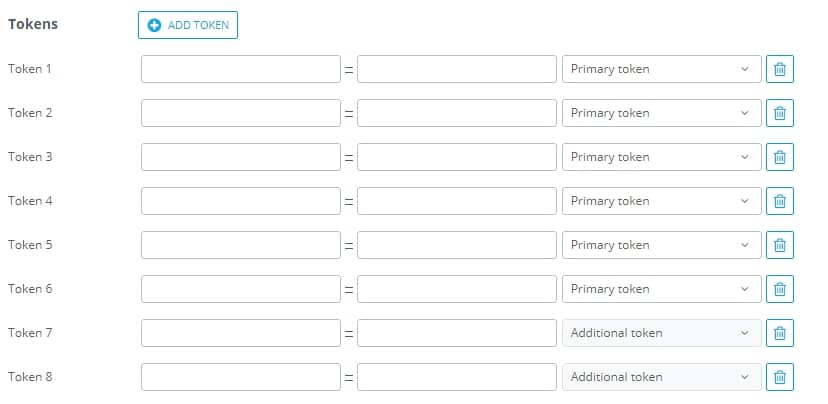Delete Token 8 with the trash icon

click(779, 377)
